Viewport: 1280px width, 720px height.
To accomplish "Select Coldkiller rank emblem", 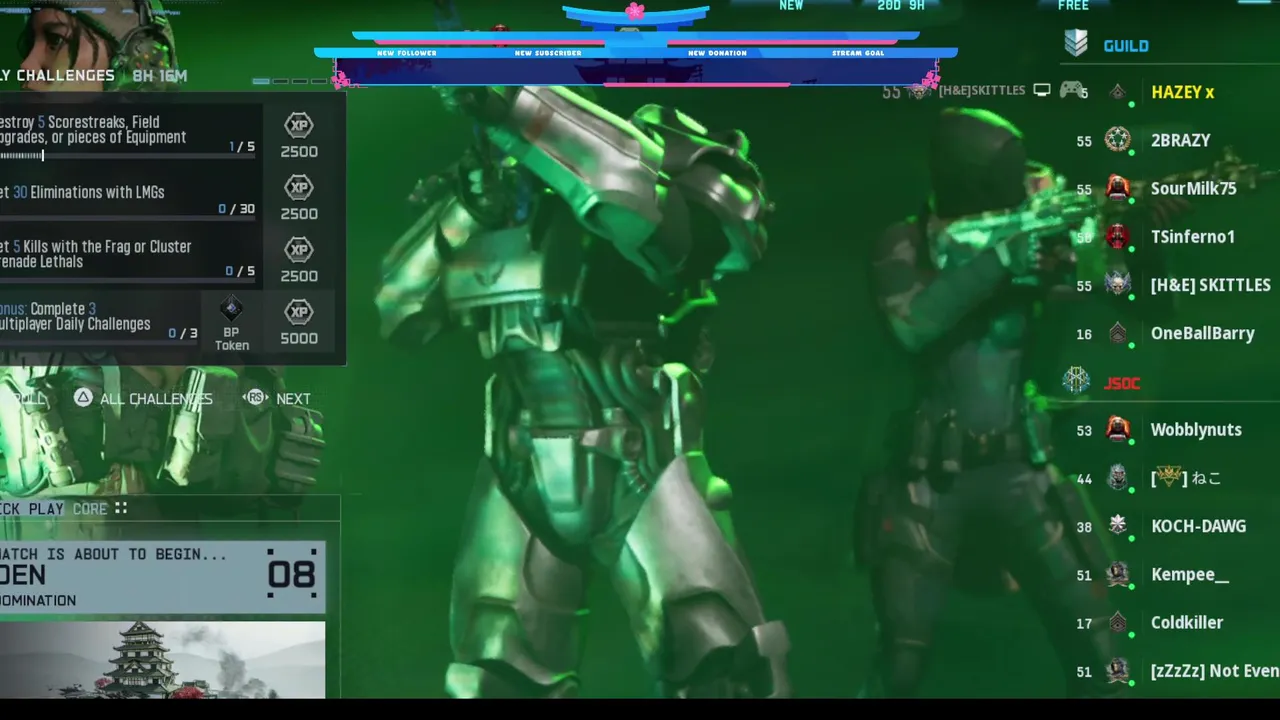I will 1118,622.
